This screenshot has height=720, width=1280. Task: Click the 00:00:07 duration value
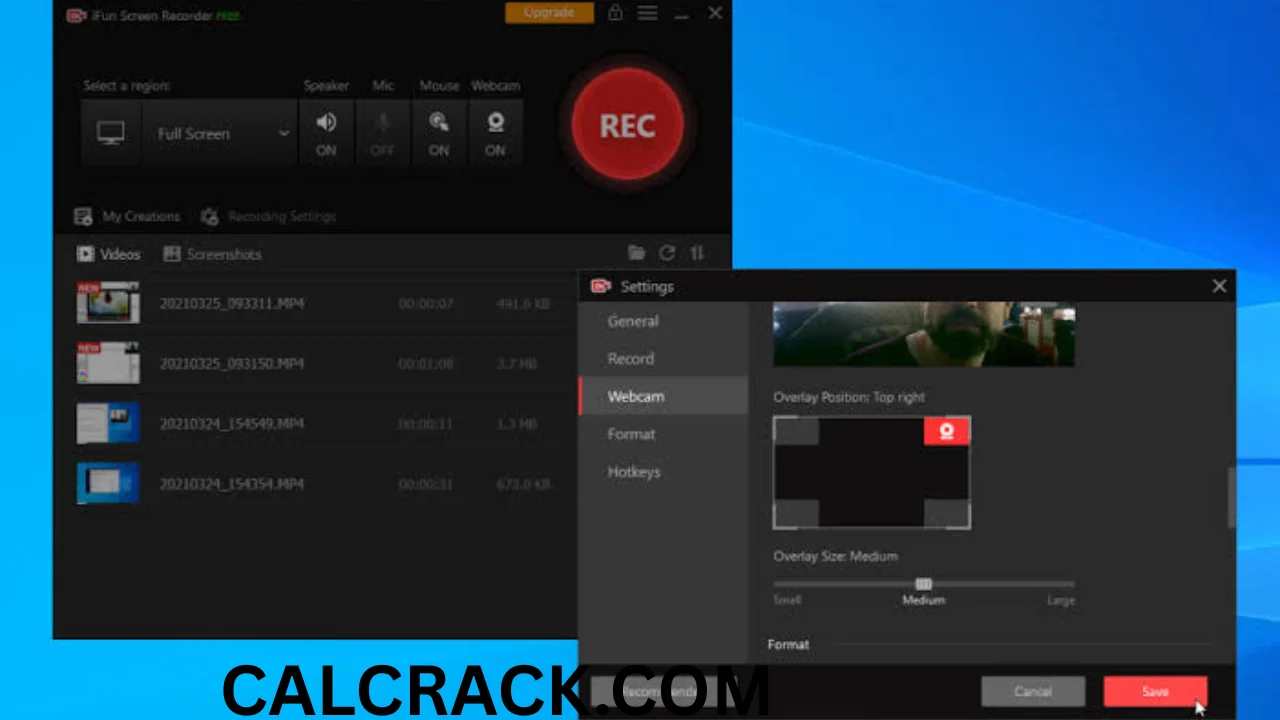tap(425, 303)
